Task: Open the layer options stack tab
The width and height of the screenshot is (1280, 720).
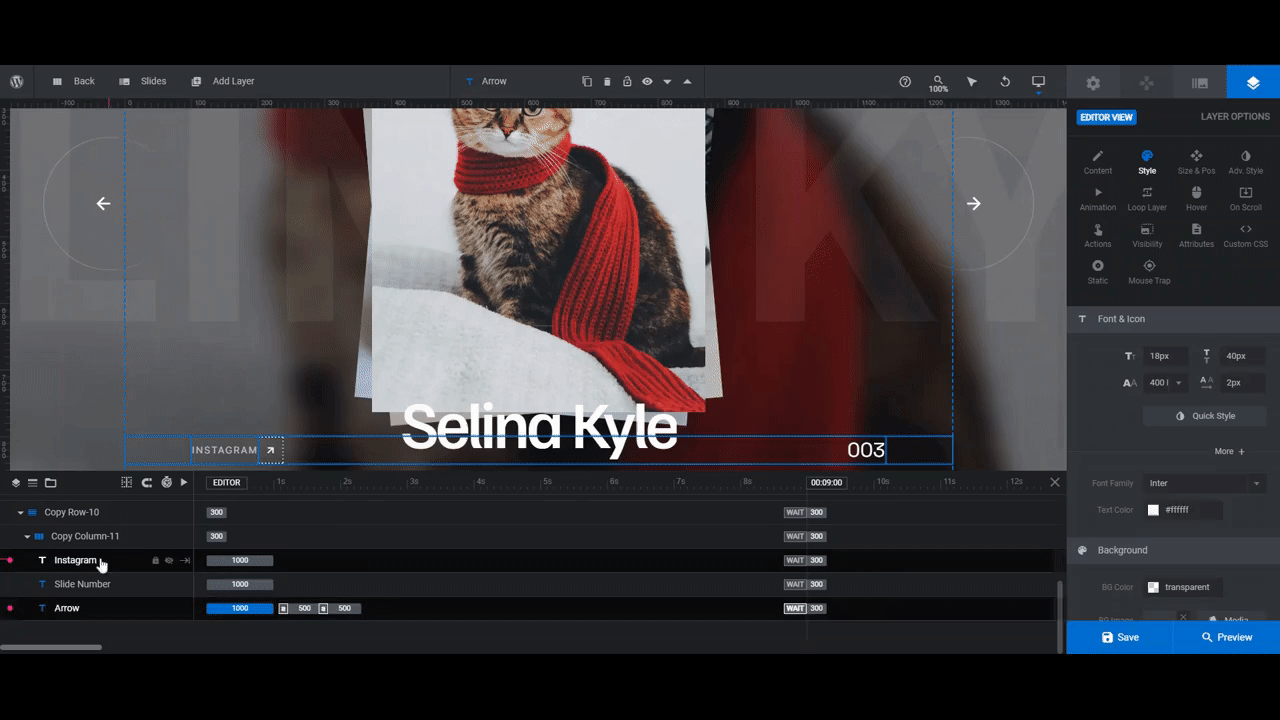Action: click(1253, 83)
